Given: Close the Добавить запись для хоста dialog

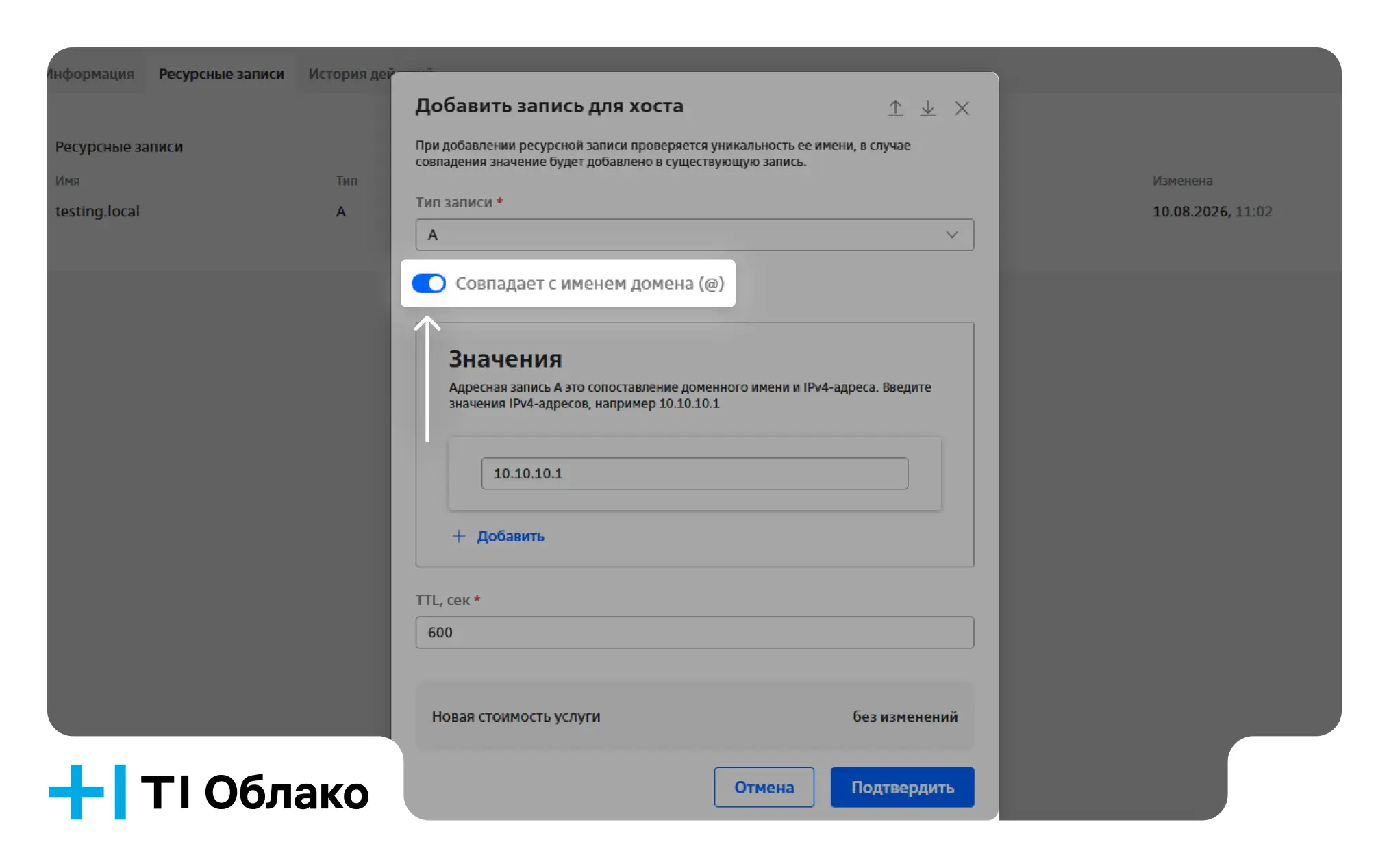Looking at the screenshot, I should point(962,108).
